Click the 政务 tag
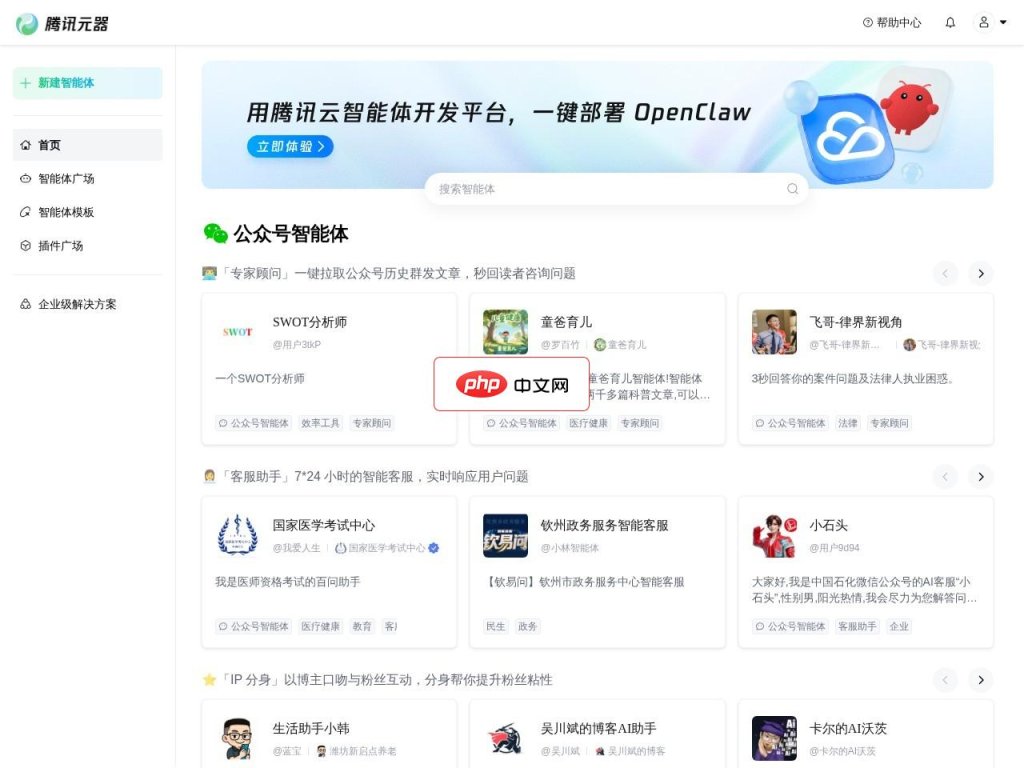 point(528,626)
